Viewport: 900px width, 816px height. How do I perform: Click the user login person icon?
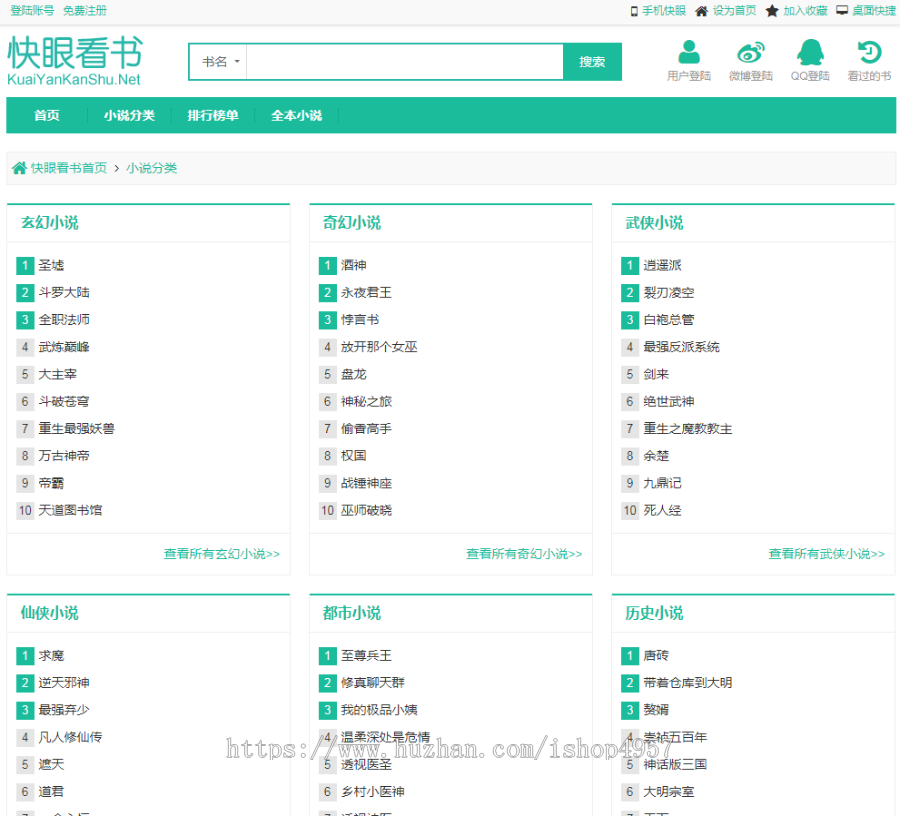point(689,52)
